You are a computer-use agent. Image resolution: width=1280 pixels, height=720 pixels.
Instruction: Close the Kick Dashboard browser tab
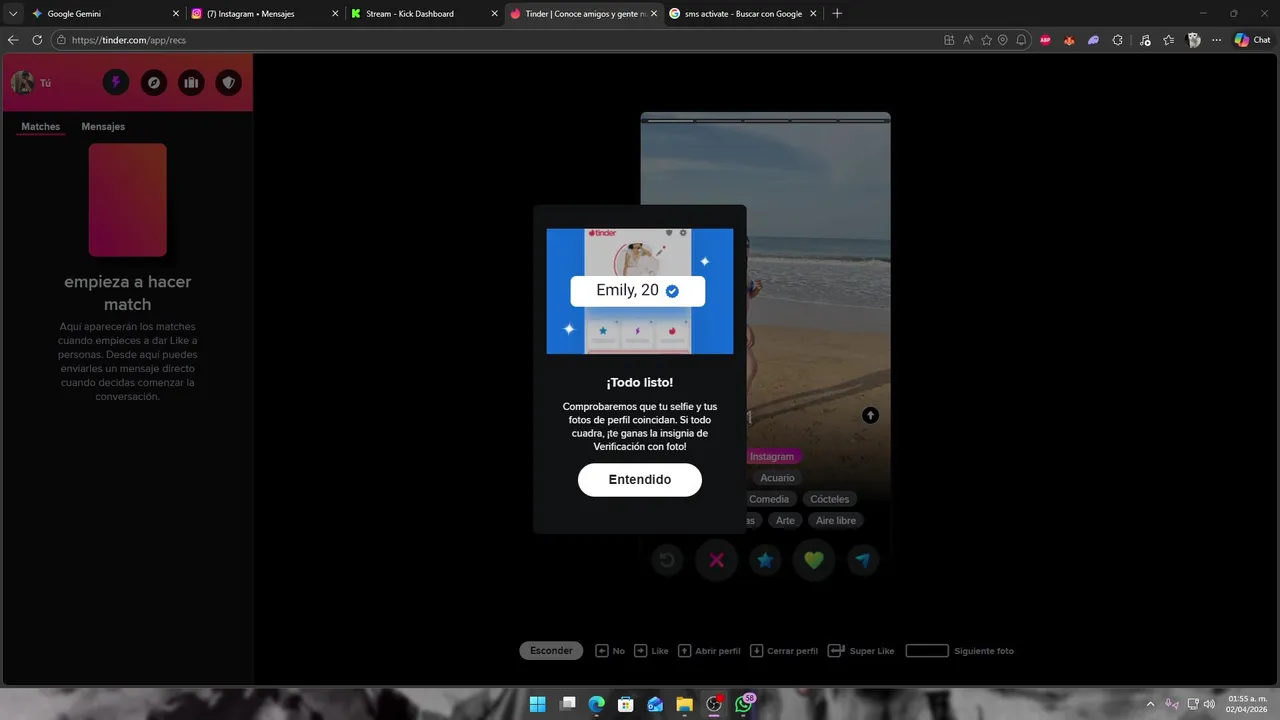coord(495,14)
